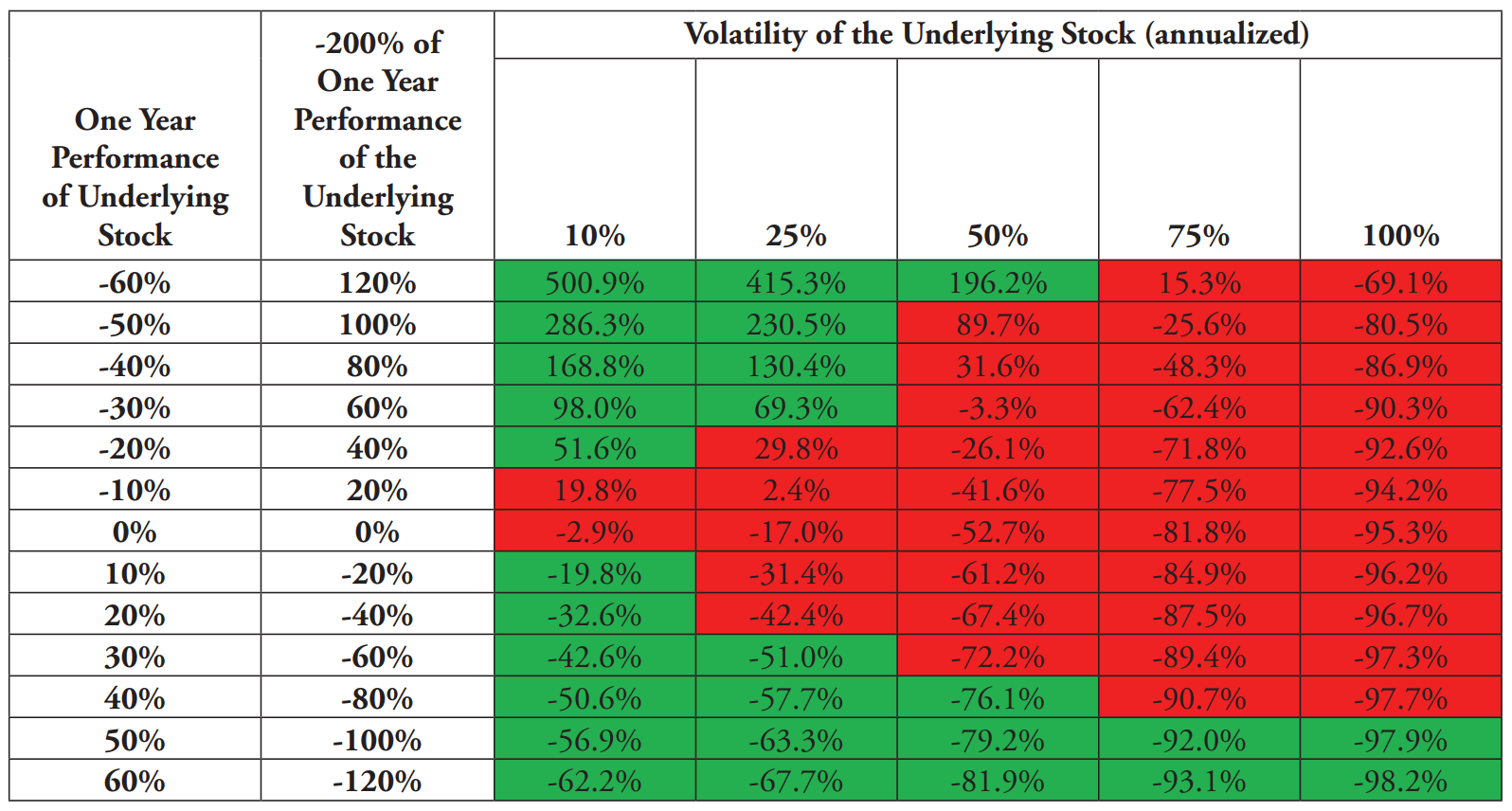This screenshot has width=1512, height=811.
Task: Click the 500.9% green cell
Action: [595, 281]
